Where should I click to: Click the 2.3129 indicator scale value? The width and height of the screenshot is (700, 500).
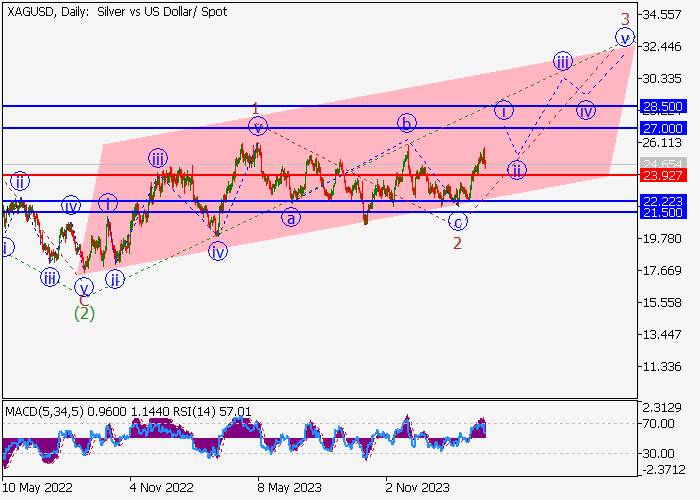pyautogui.click(x=662, y=407)
